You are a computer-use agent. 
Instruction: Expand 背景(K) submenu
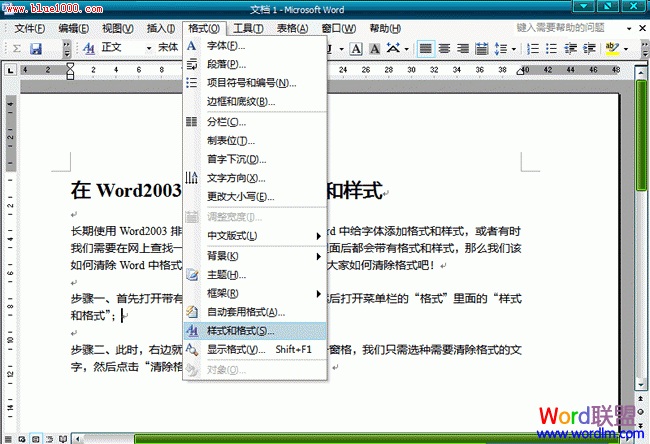(255, 256)
